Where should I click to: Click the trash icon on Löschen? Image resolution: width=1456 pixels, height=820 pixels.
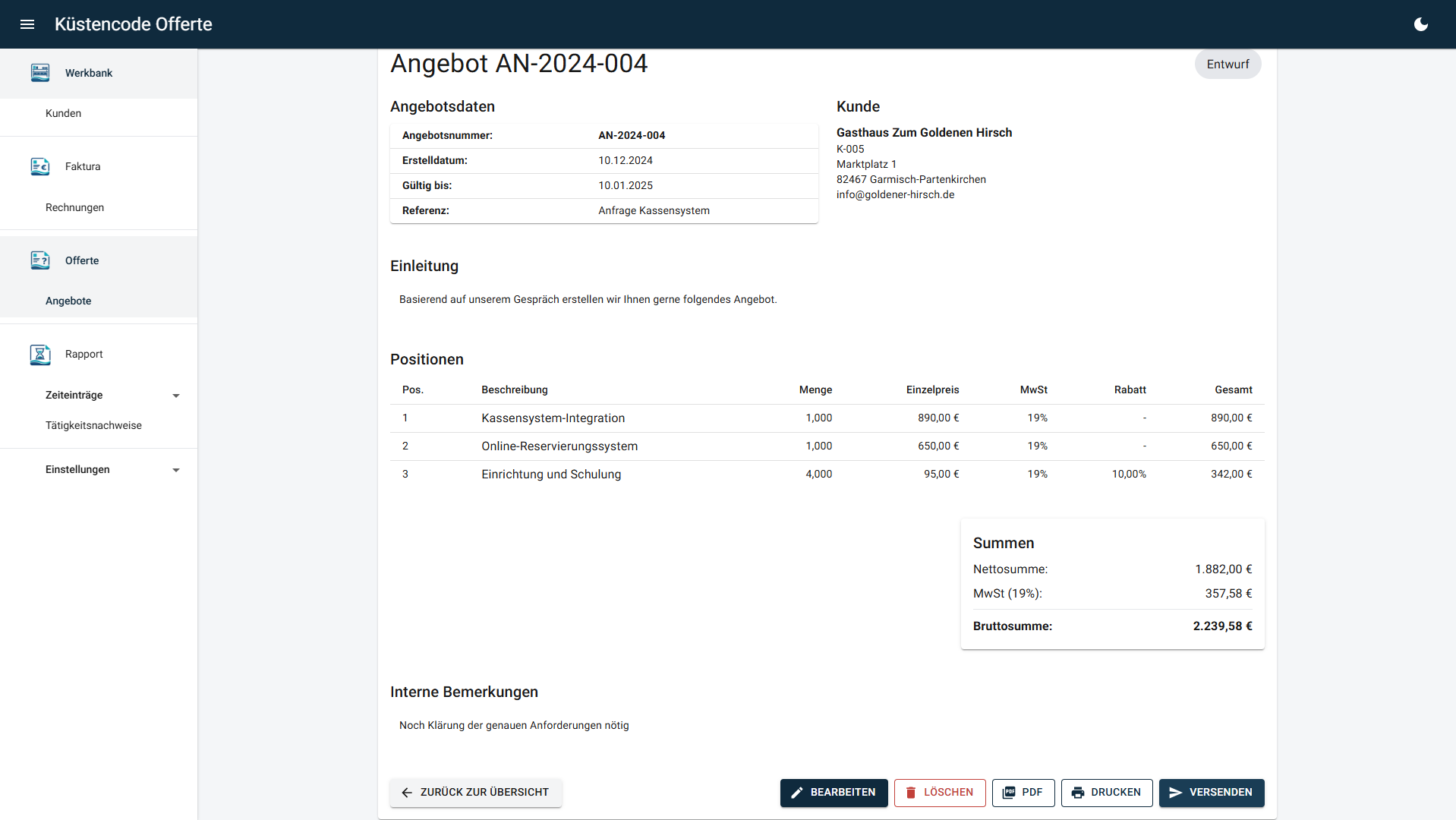pyautogui.click(x=910, y=792)
